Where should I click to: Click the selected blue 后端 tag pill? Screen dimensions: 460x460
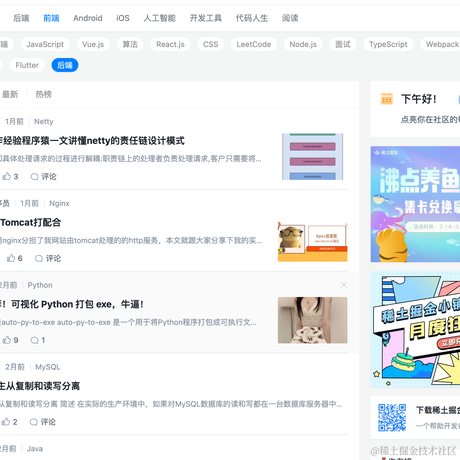click(x=65, y=65)
